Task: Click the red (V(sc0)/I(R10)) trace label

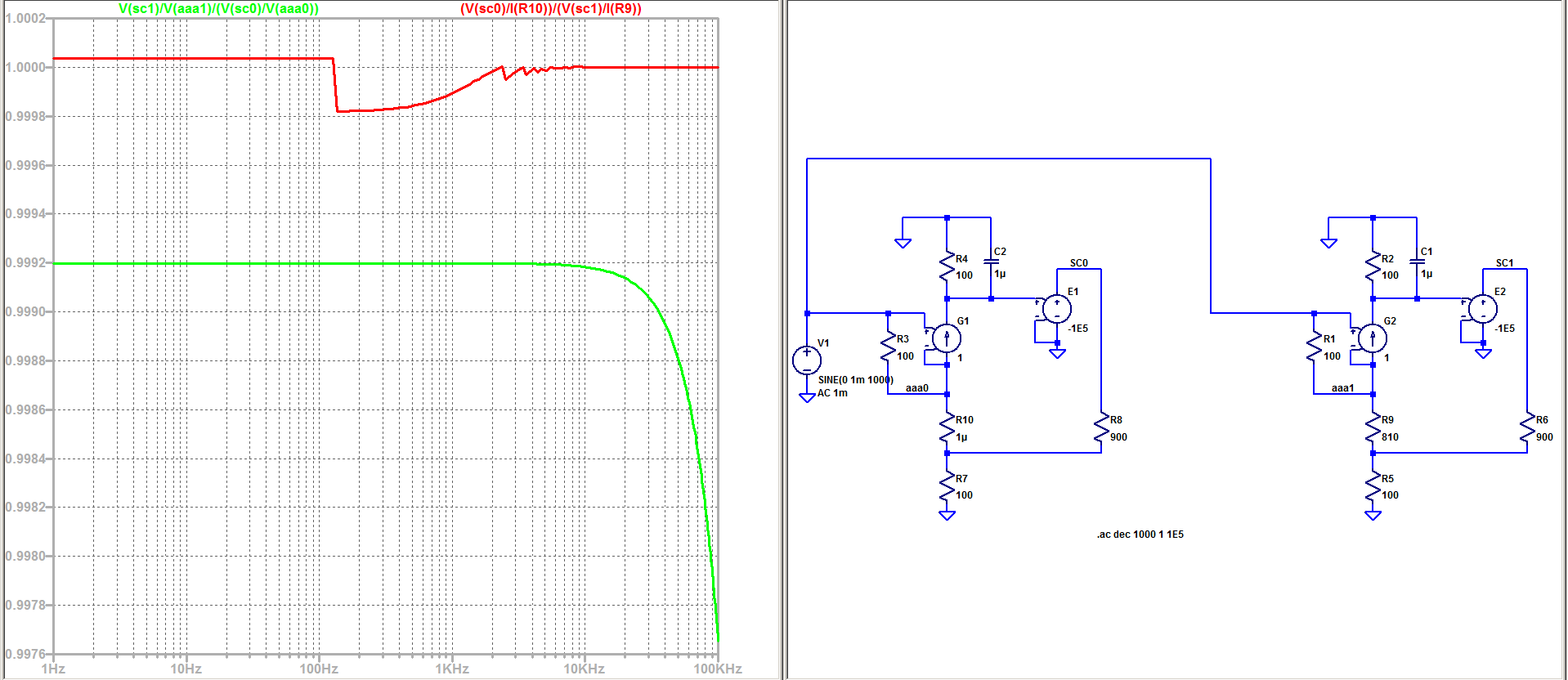Action: pos(550,8)
